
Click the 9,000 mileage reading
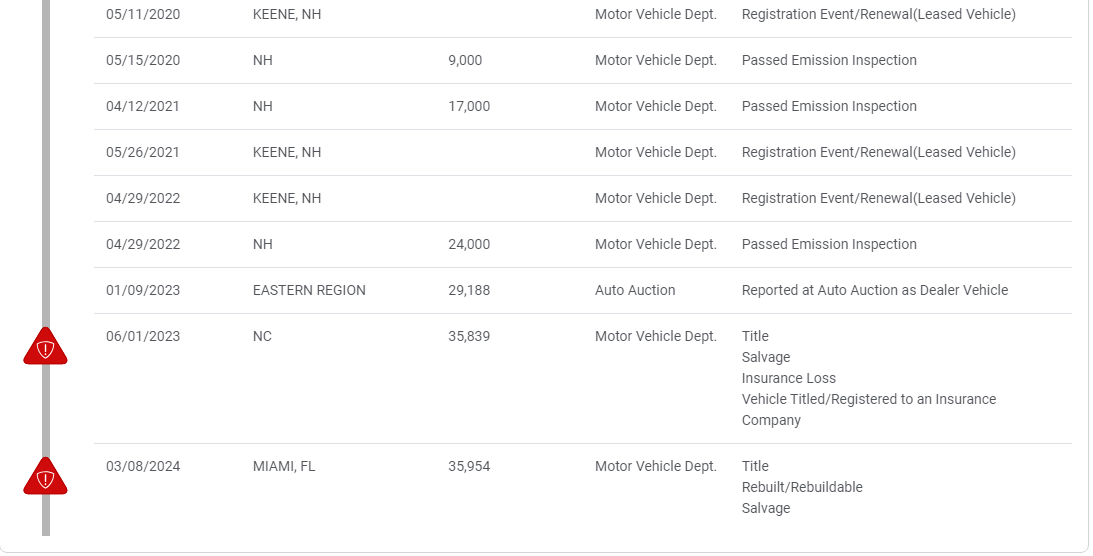tap(465, 60)
